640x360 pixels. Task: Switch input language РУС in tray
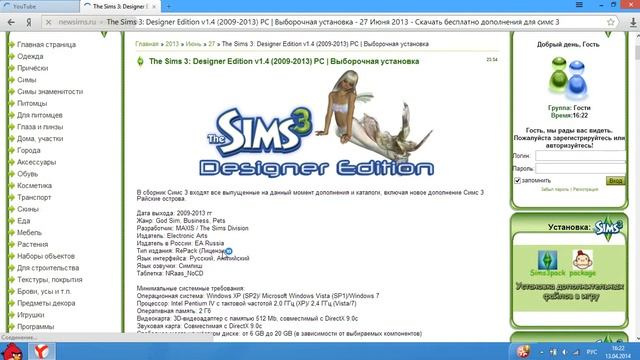(x=592, y=352)
